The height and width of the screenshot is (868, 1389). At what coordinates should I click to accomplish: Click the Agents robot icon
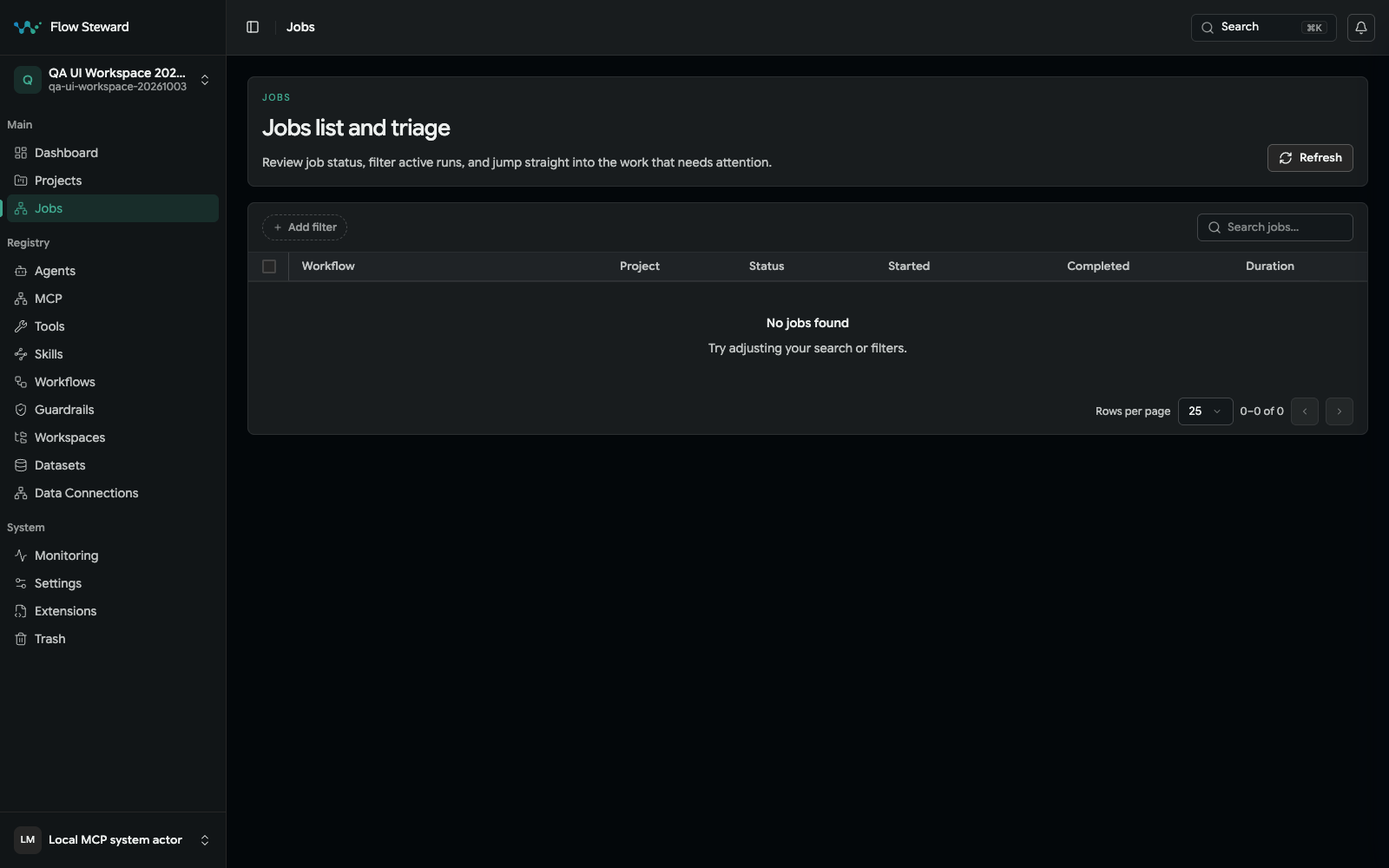coord(21,271)
